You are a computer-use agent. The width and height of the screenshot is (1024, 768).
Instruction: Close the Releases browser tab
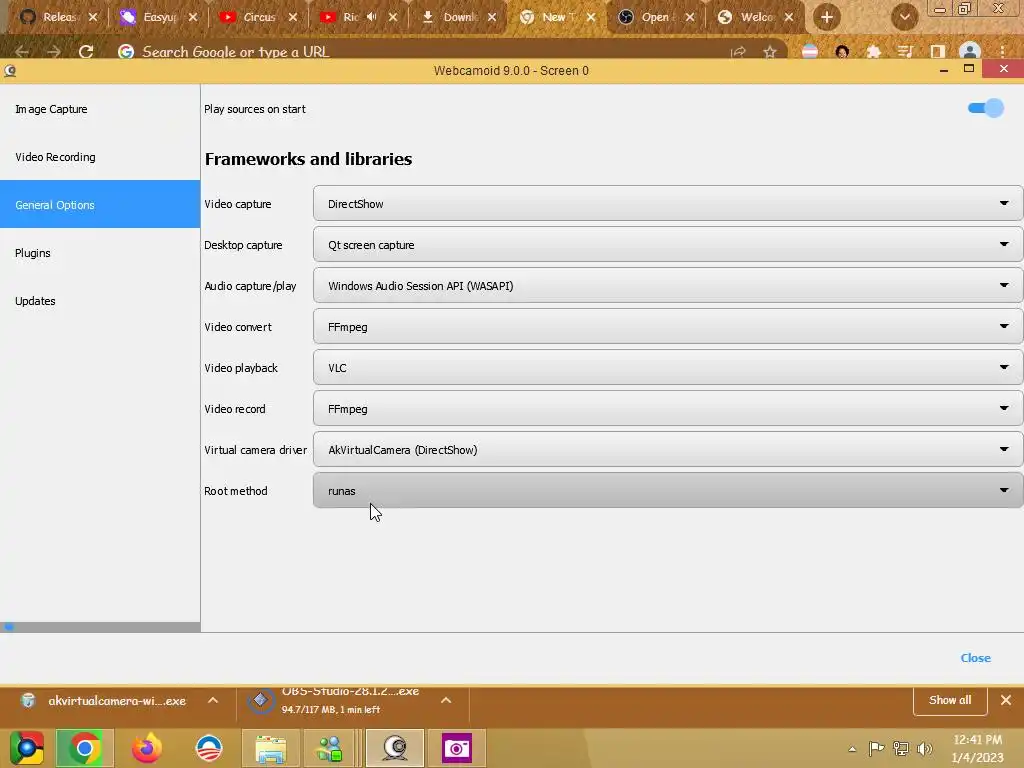(x=93, y=17)
